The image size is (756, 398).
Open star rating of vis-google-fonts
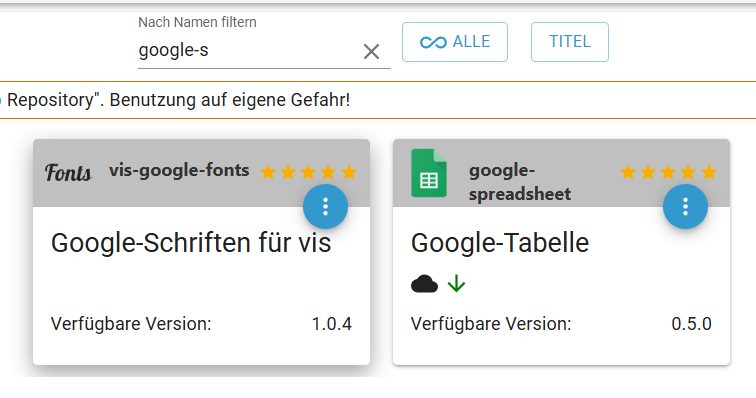[x=309, y=172]
